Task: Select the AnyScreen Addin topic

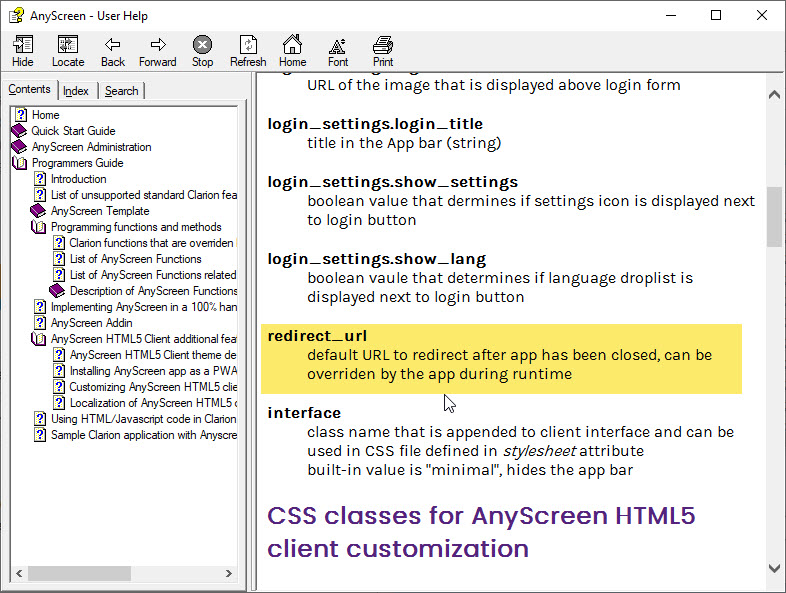Action: point(91,323)
